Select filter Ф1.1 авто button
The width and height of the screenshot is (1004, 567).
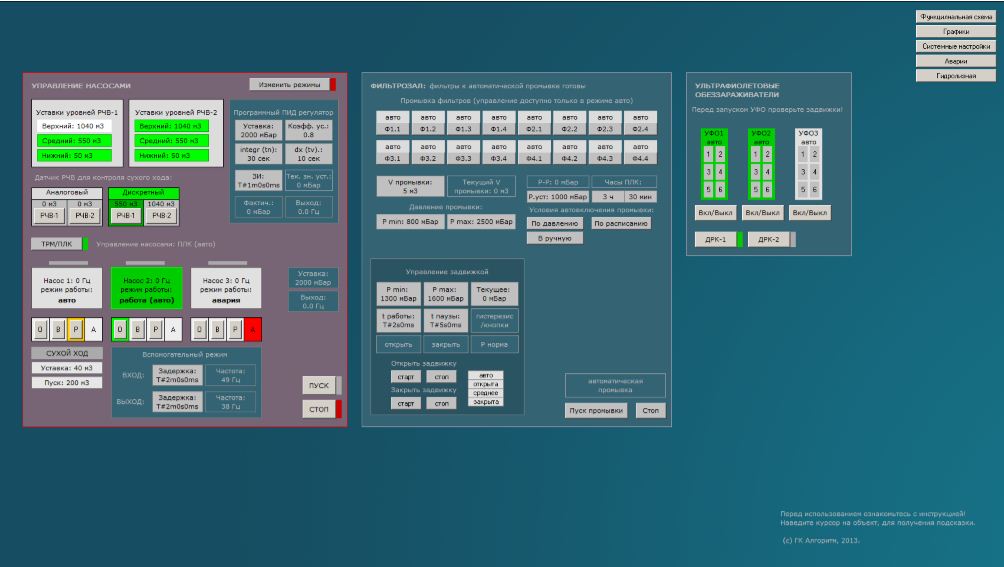point(393,123)
